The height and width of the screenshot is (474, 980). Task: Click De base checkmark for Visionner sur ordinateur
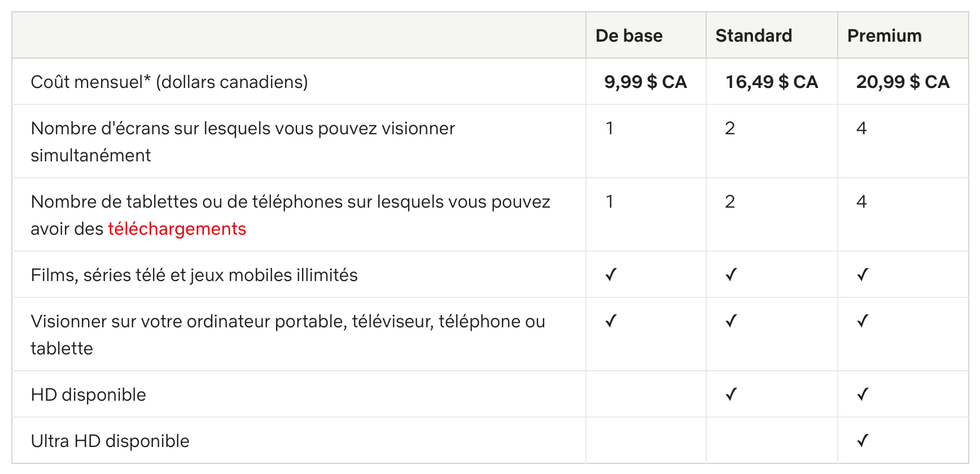[x=611, y=321]
